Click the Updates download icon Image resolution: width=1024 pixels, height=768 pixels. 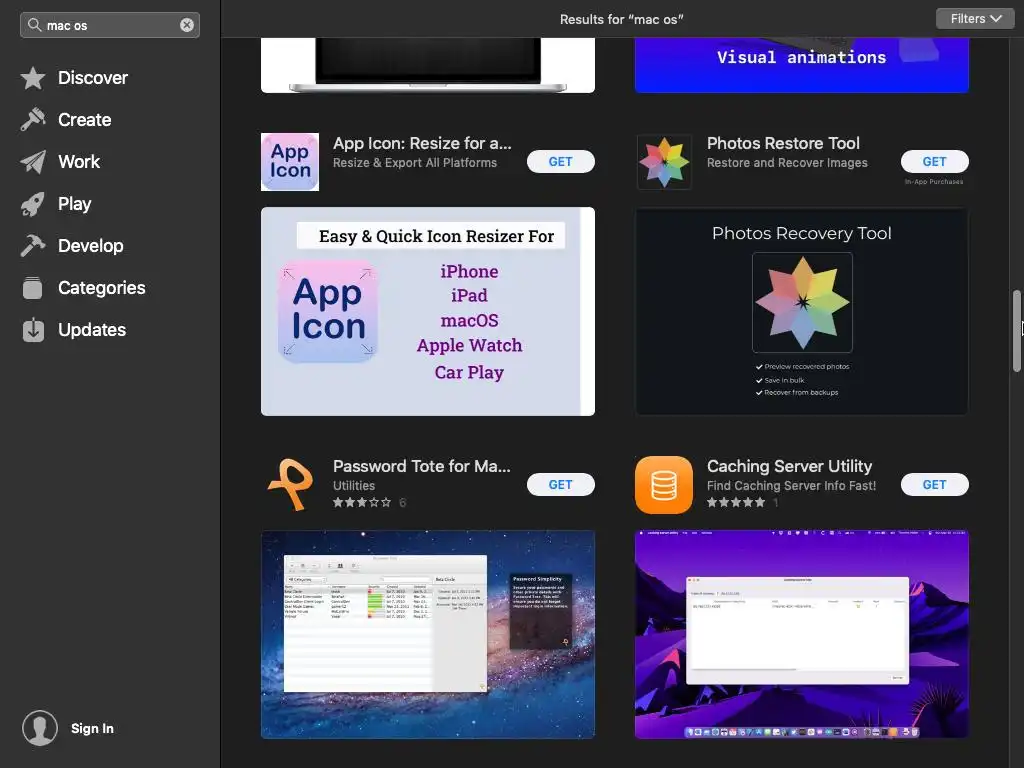coord(33,330)
